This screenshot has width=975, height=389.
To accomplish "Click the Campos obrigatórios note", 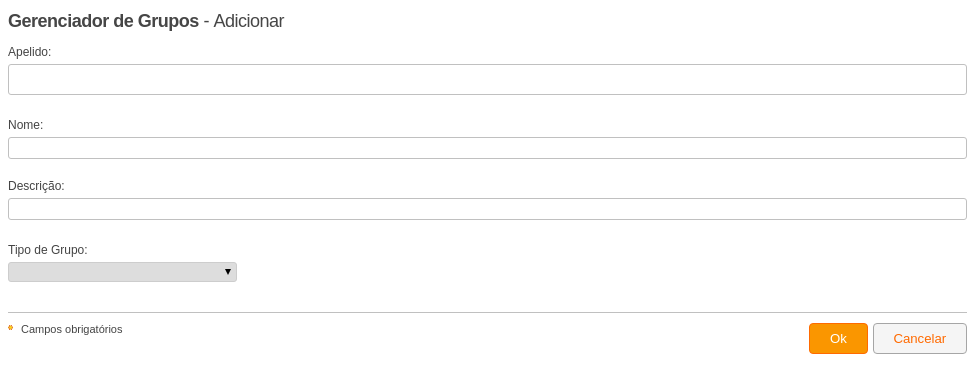I will click(x=72, y=329).
